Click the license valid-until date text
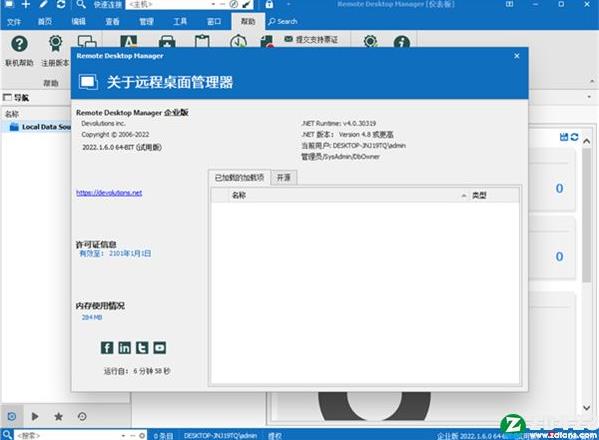The image size is (599, 440). 115,254
